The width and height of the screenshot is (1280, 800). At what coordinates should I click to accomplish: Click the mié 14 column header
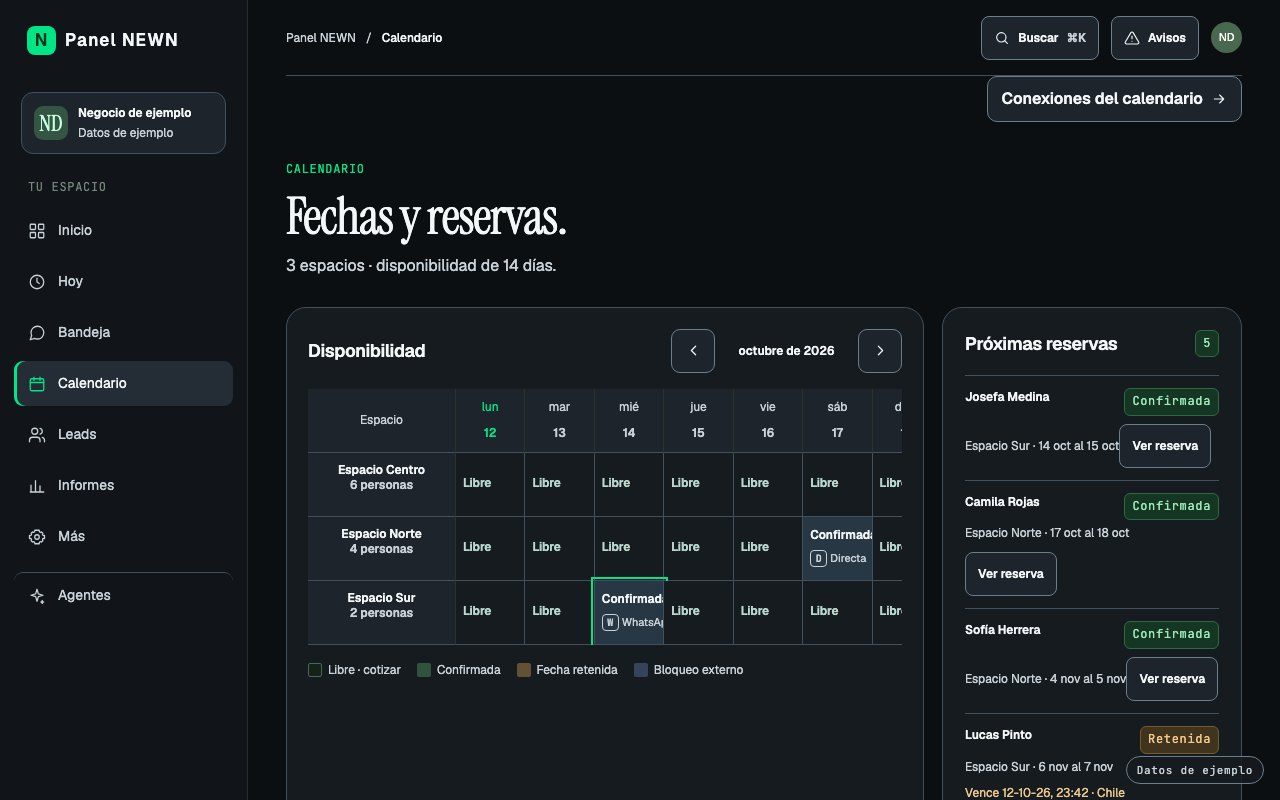click(x=629, y=420)
